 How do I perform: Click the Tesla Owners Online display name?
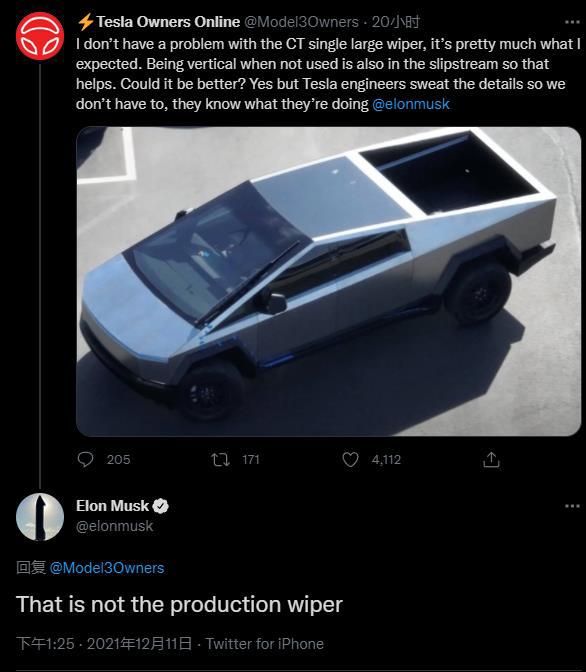[168, 22]
